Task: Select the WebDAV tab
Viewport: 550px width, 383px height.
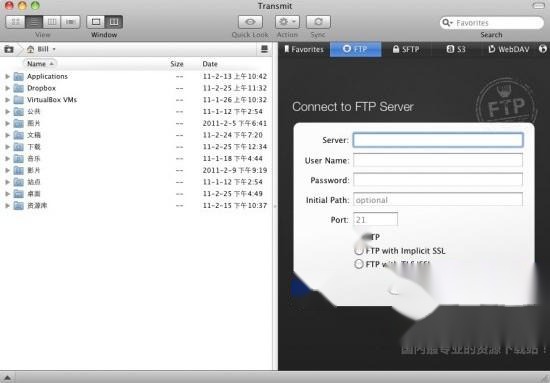Action: point(509,49)
